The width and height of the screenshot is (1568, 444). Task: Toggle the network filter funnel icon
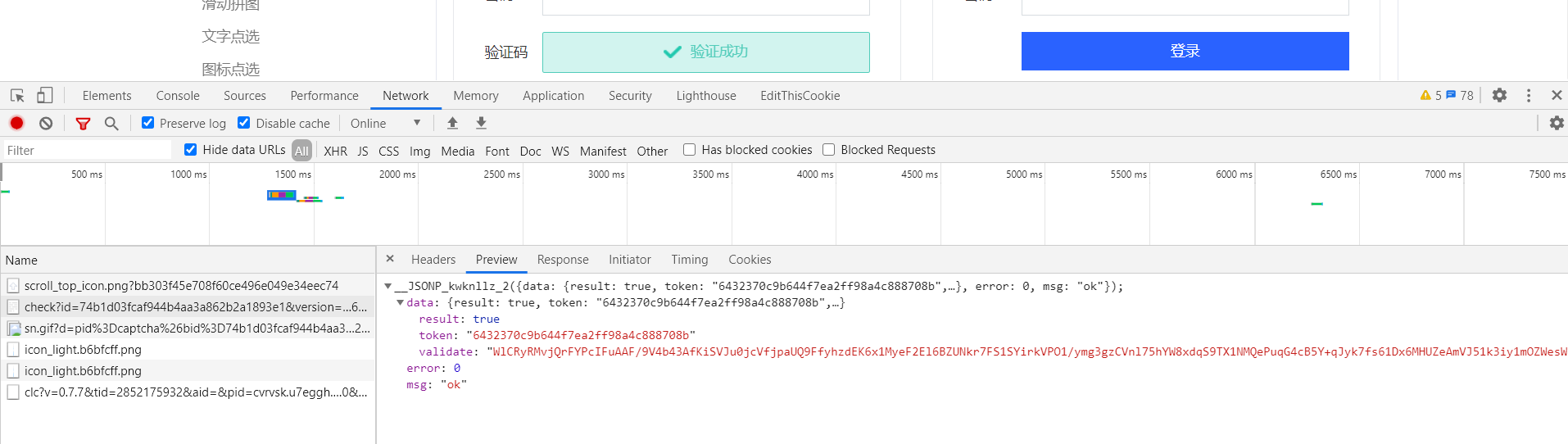click(83, 123)
